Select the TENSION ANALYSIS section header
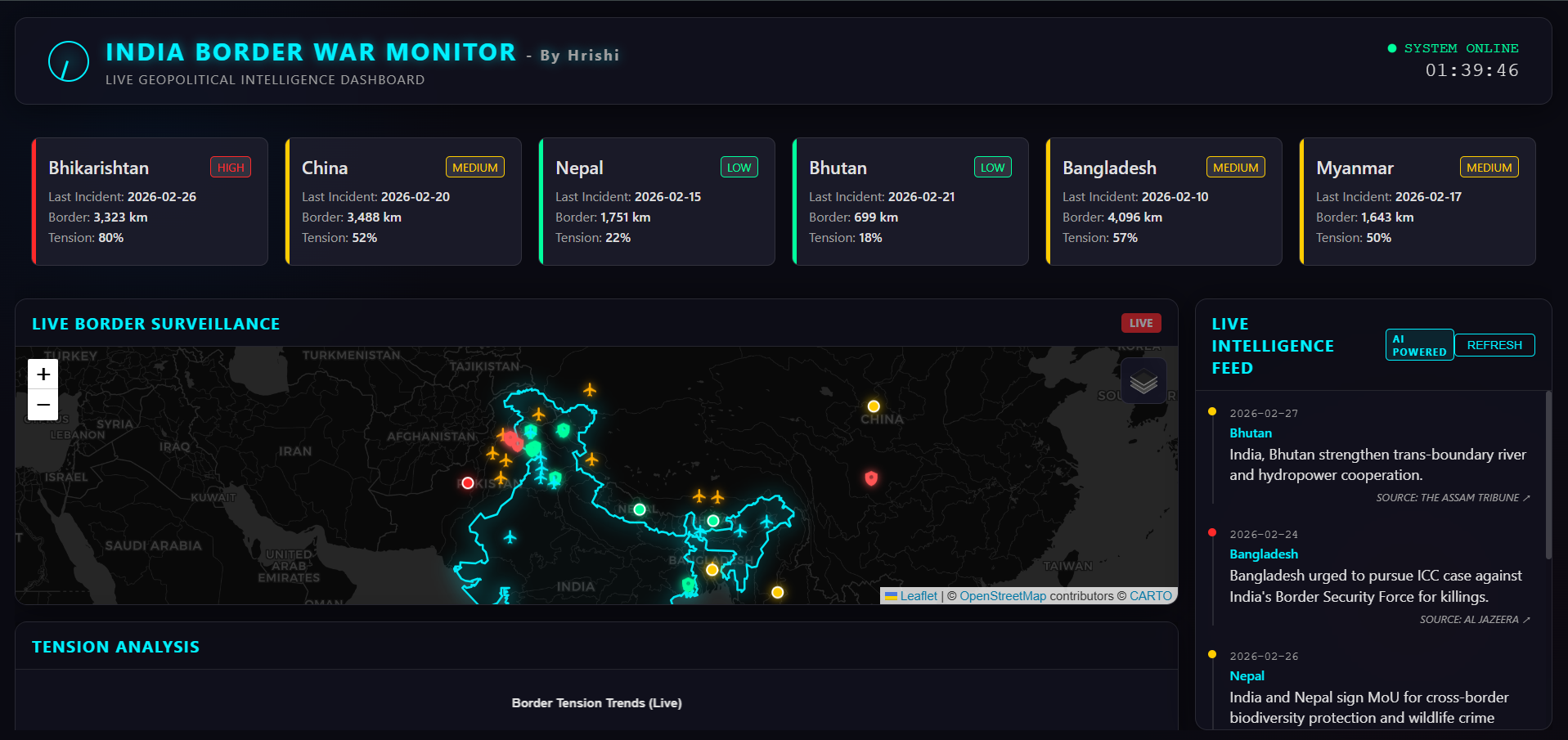 pos(115,646)
